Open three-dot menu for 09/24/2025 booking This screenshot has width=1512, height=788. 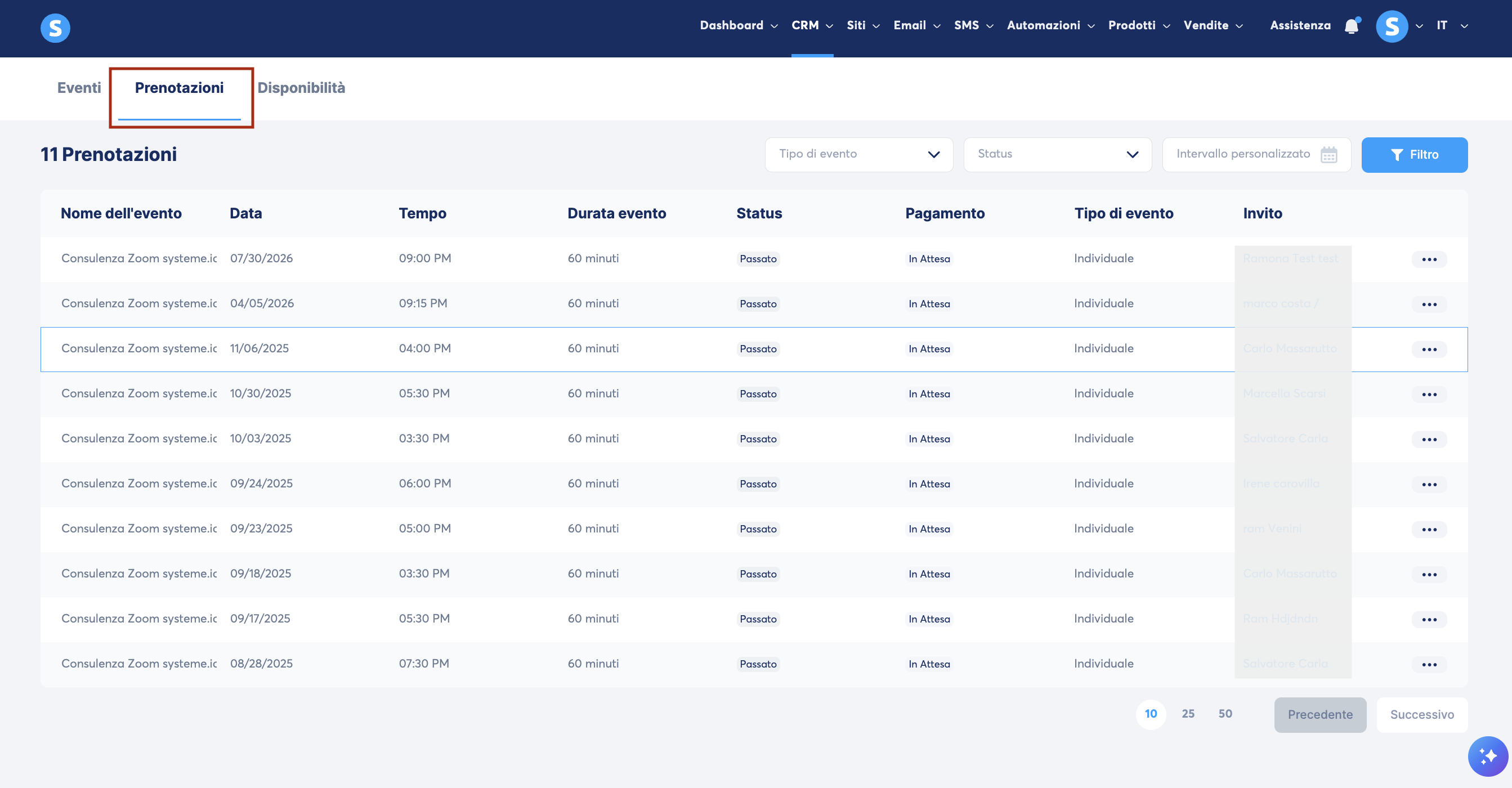tap(1429, 485)
